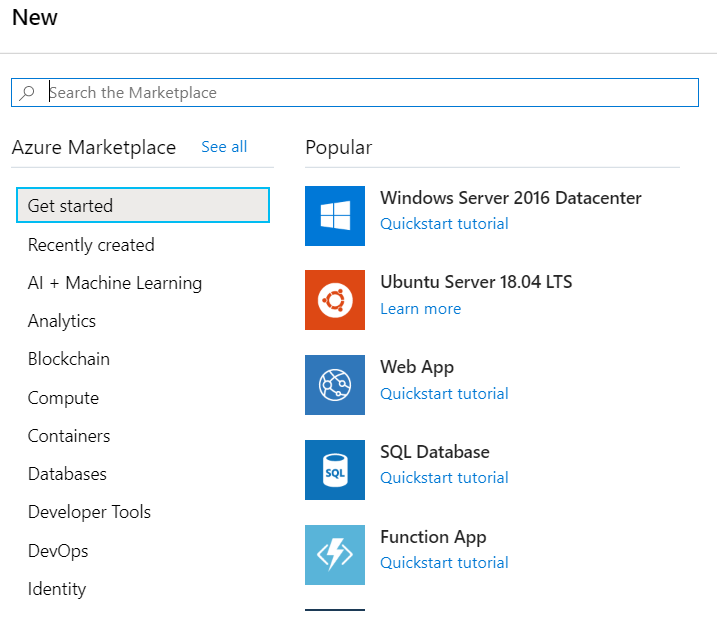Open the Containers category
The width and height of the screenshot is (718, 623).
69,436
